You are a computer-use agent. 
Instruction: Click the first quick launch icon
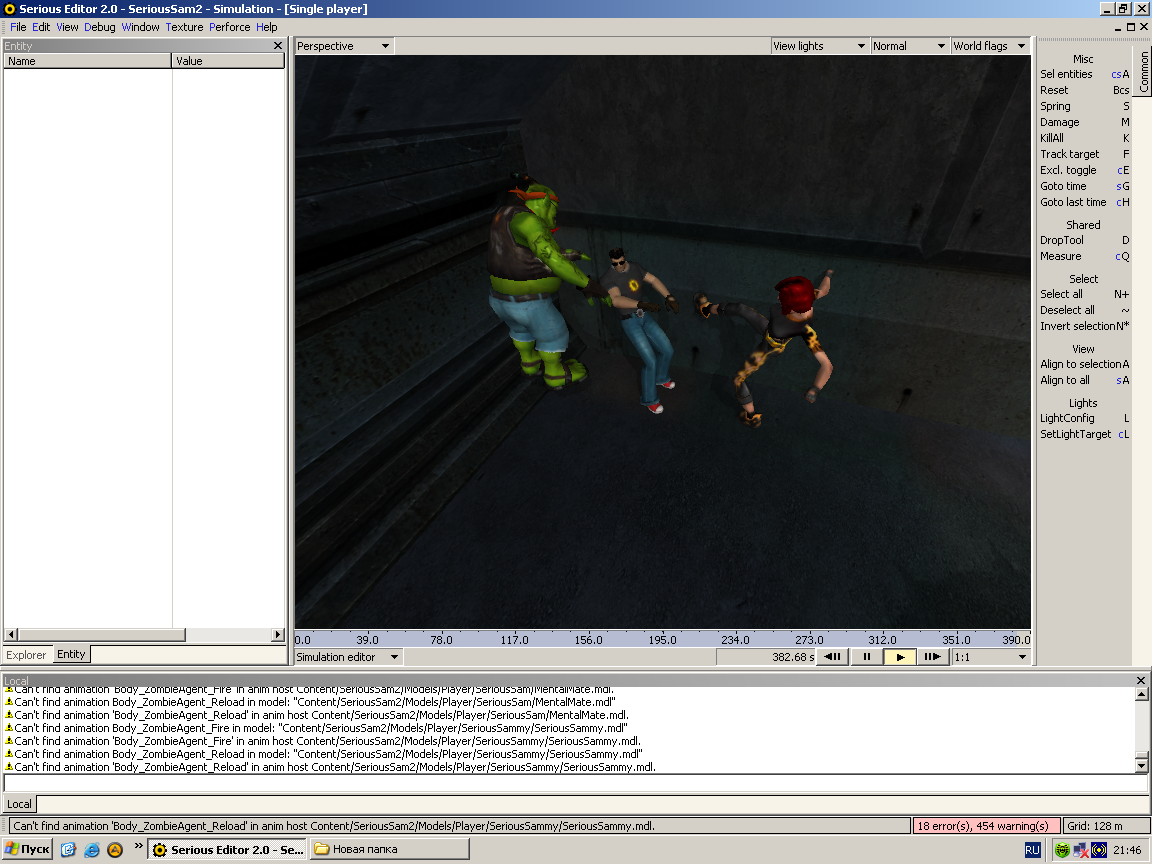pyautogui.click(x=68, y=849)
